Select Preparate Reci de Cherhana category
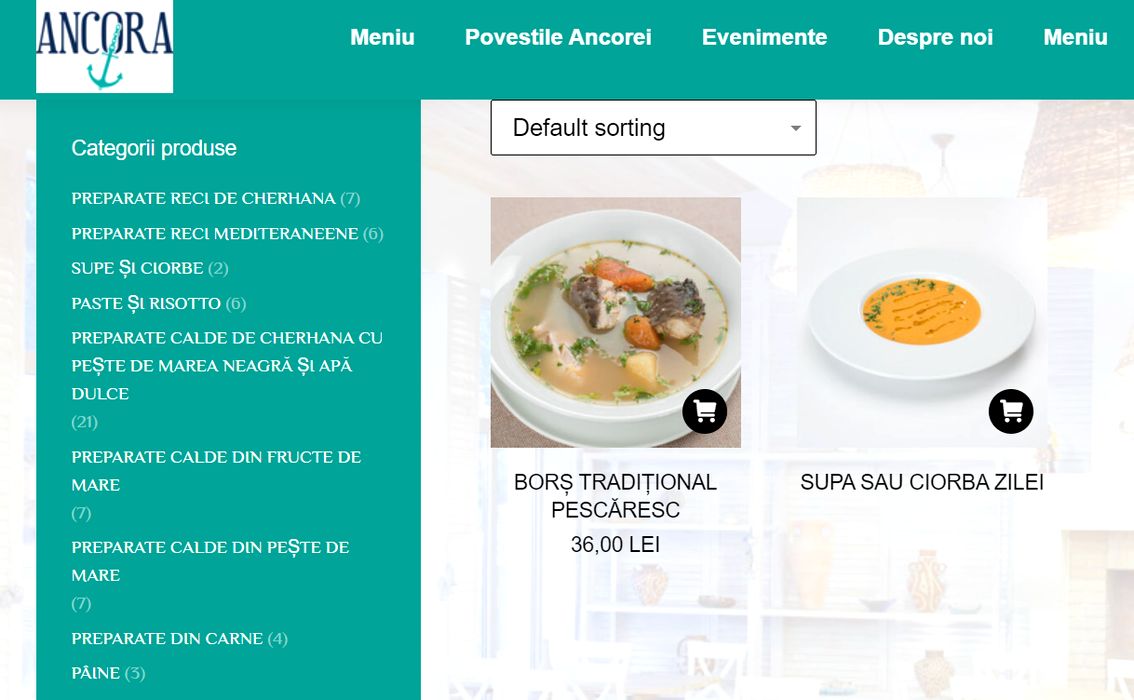1134x700 pixels. point(203,198)
